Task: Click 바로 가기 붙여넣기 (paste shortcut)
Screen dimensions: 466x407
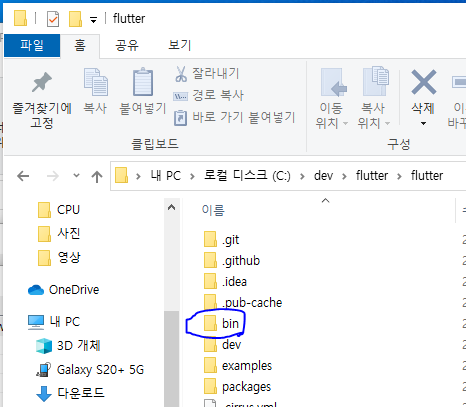Action: coord(234,118)
